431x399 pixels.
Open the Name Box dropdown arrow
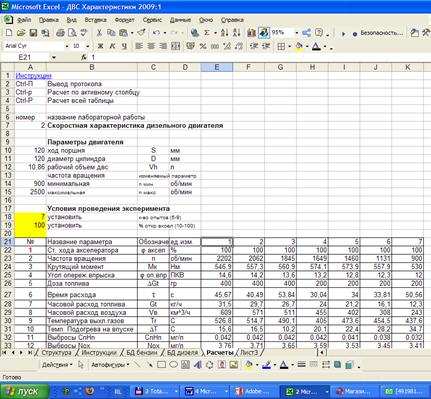(x=54, y=58)
